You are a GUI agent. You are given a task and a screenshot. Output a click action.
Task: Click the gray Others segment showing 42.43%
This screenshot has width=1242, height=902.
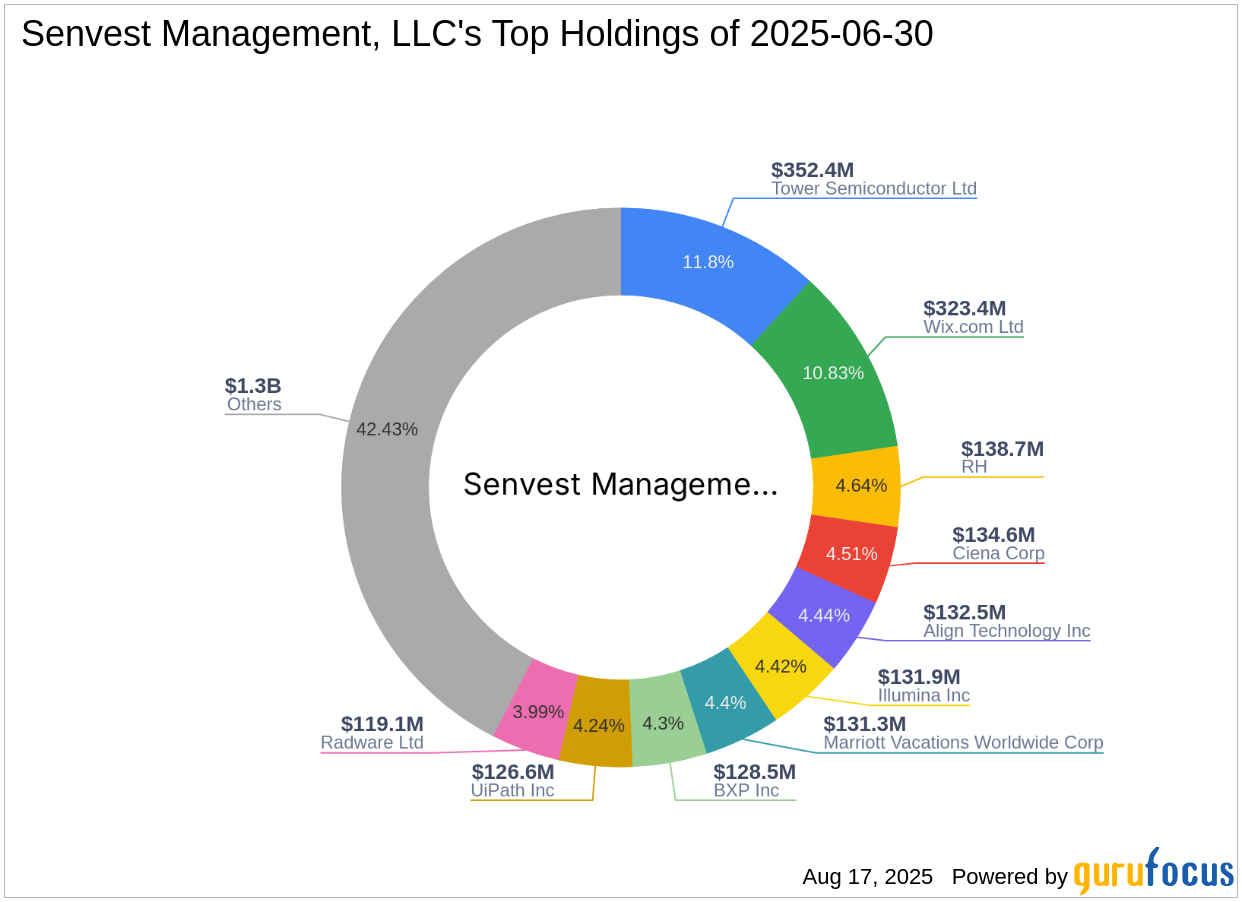(x=388, y=428)
